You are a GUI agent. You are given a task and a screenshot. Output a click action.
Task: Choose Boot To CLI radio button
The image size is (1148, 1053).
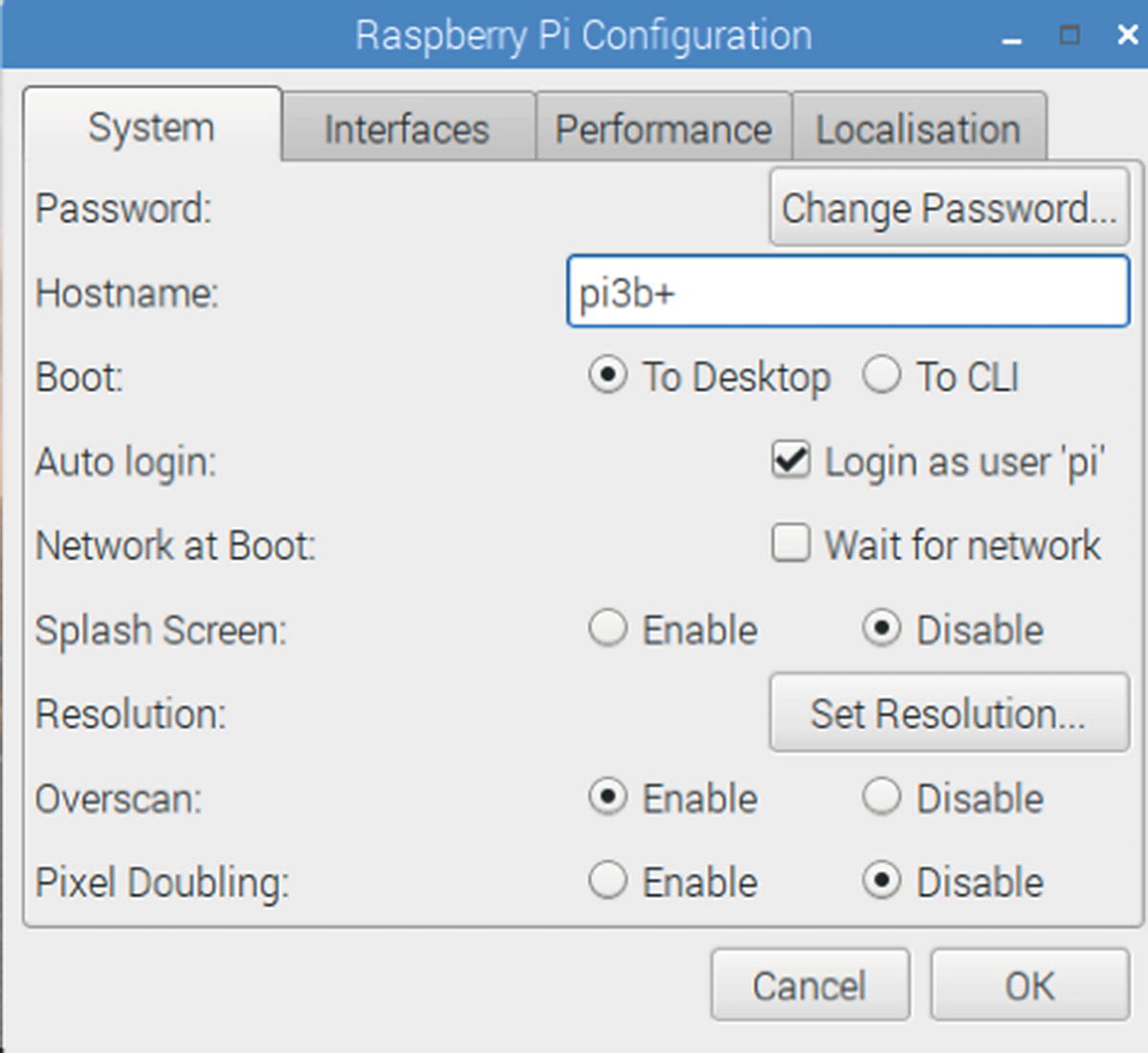pyautogui.click(x=881, y=376)
